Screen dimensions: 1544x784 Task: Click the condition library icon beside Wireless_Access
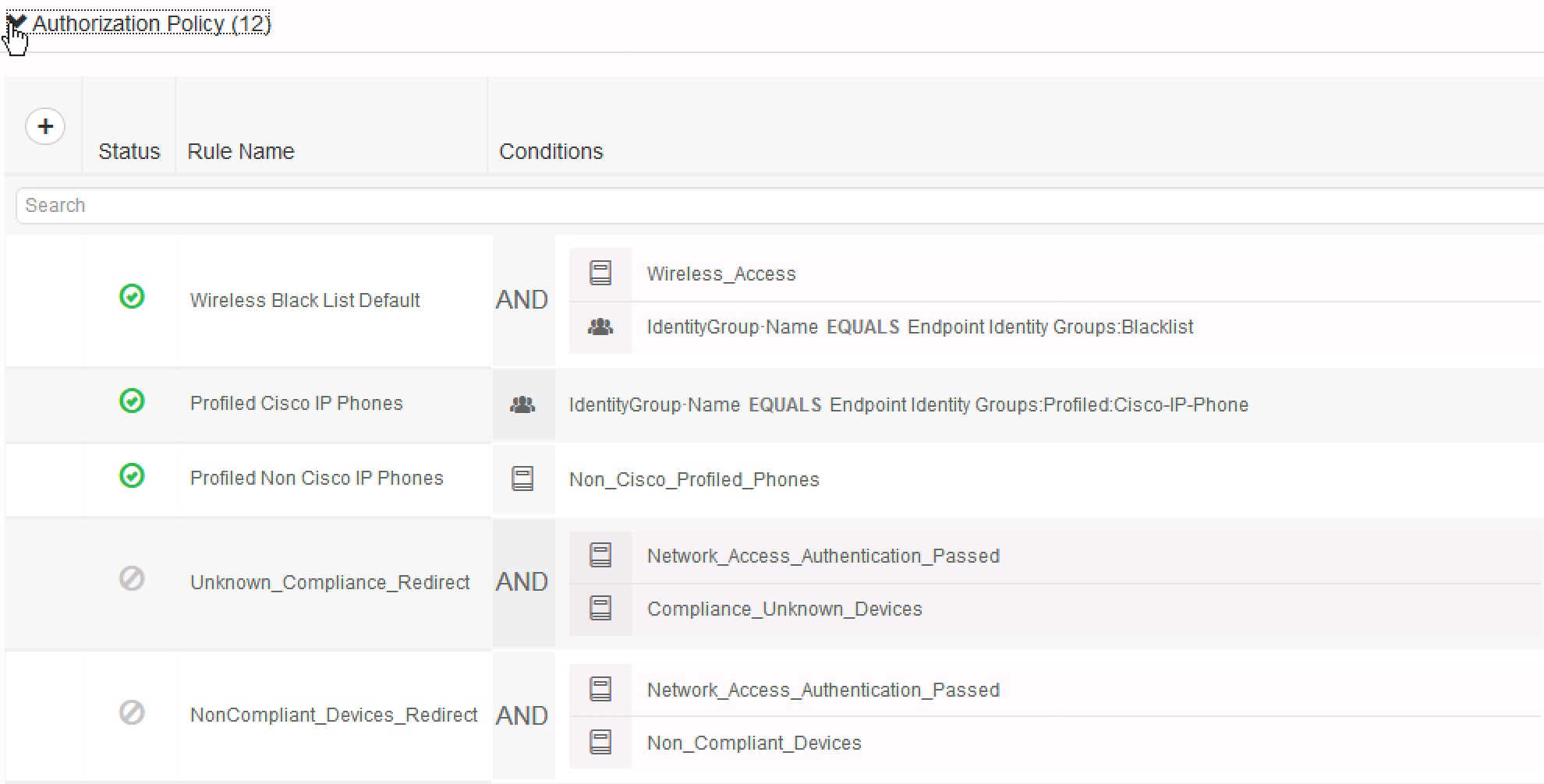click(x=600, y=272)
